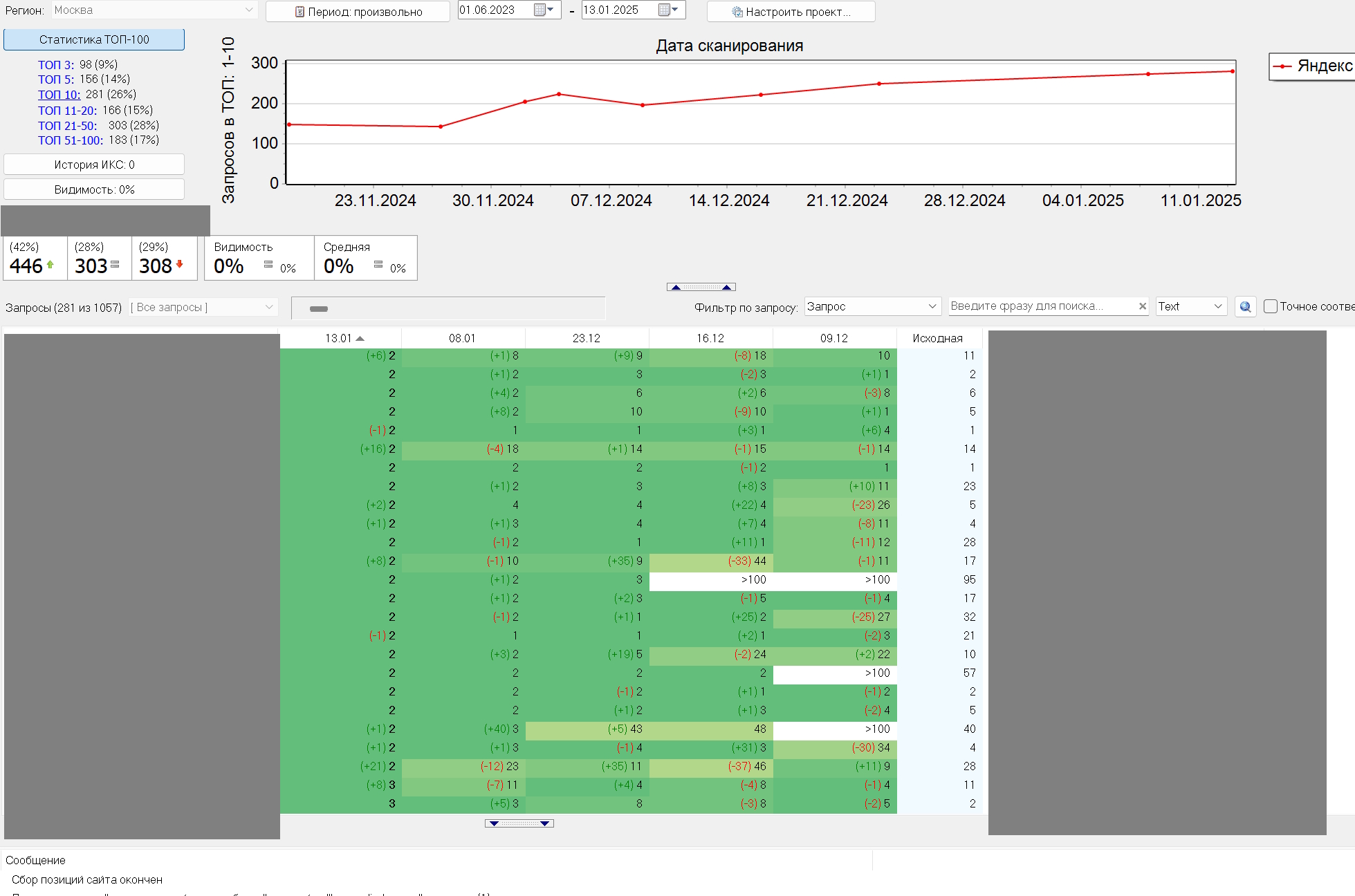
Task: Click the last chart data point near 11.01.2025
Action: click(1232, 71)
